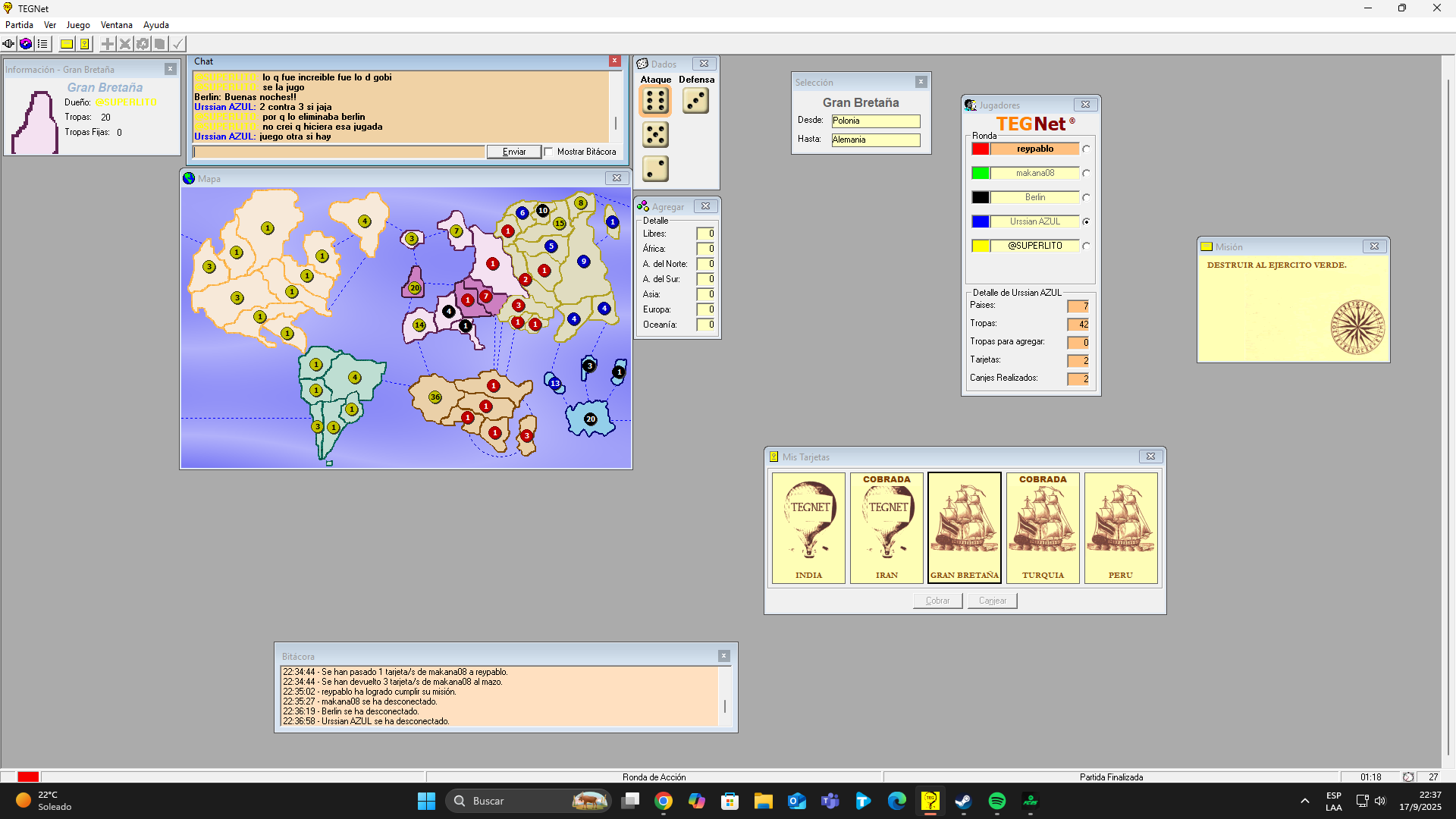Open the Juego menu
This screenshot has width=1456, height=819.
[x=78, y=25]
